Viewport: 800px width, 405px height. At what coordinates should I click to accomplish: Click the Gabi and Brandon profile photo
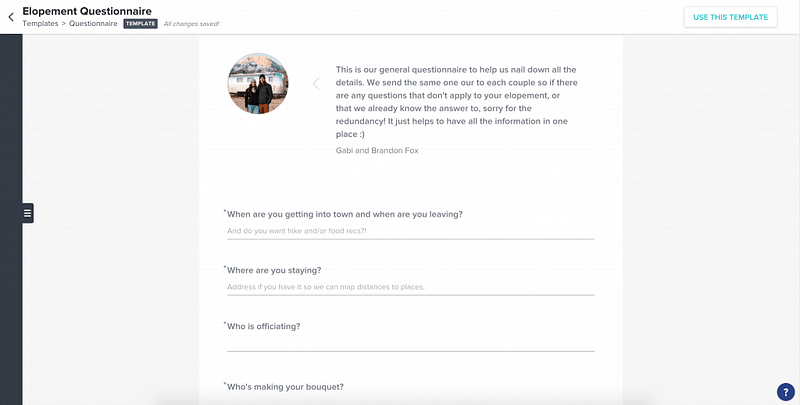[258, 84]
